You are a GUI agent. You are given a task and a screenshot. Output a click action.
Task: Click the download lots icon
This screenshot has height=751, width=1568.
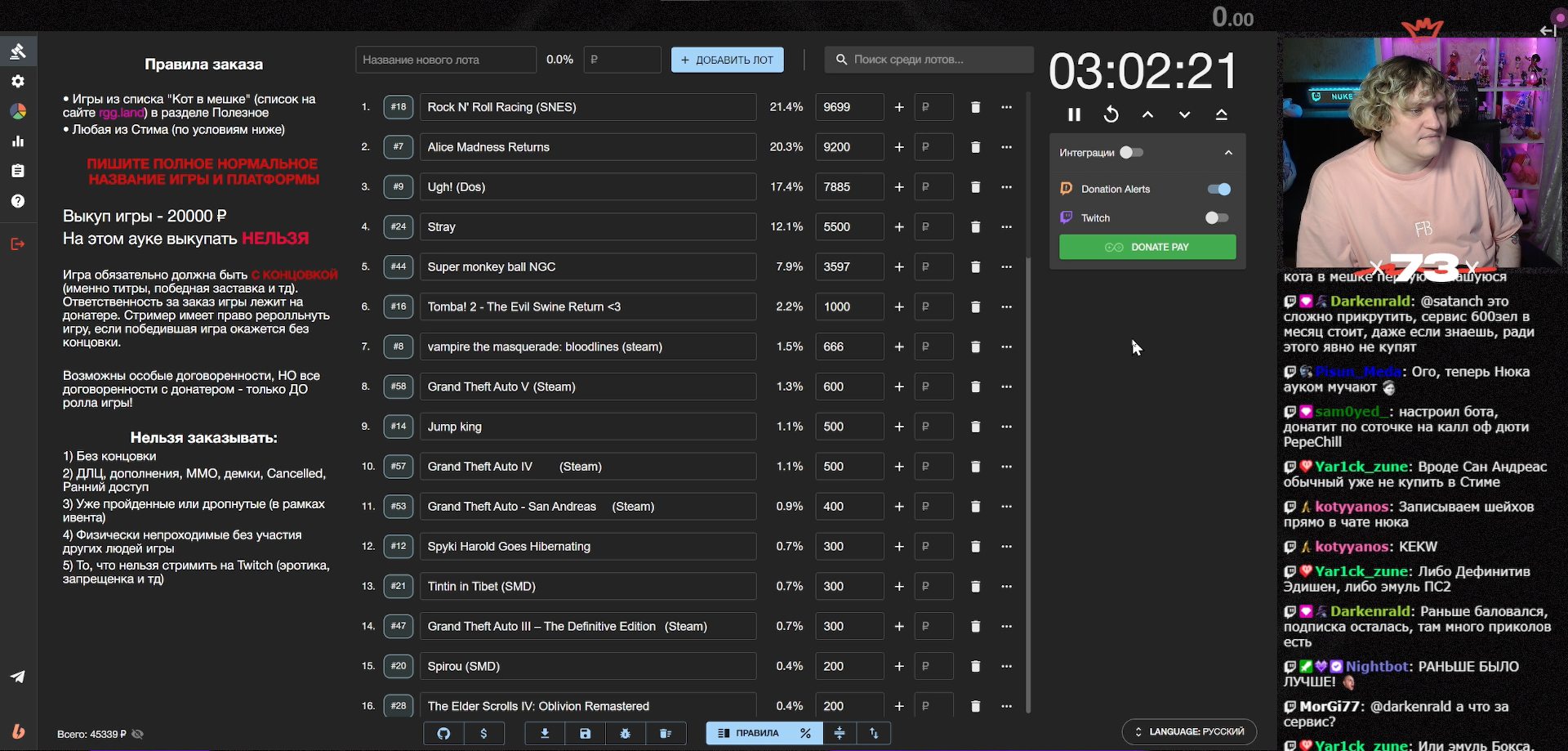click(545, 734)
